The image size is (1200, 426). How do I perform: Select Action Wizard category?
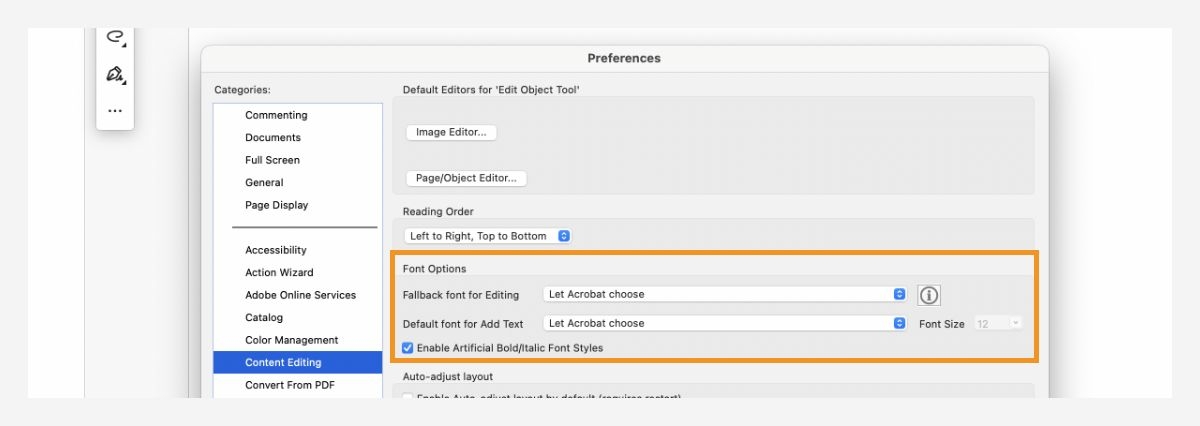(279, 273)
